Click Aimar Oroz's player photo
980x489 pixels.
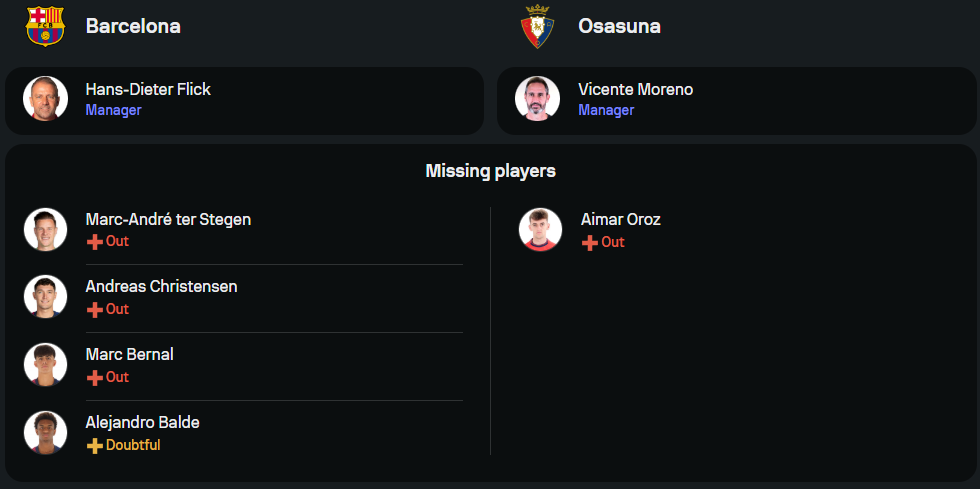point(540,230)
